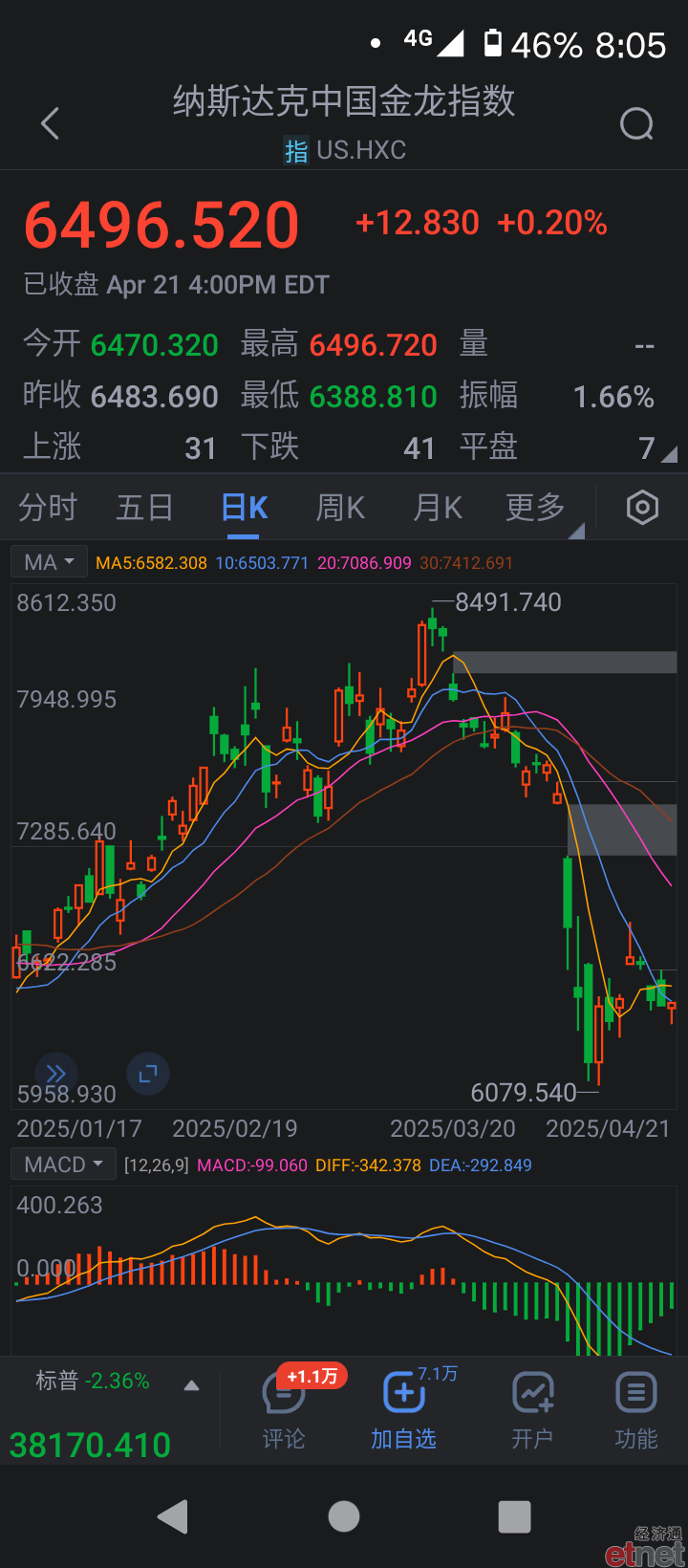Tap the MA 30:7412.691 legend
The width and height of the screenshot is (688, 1568).
coord(466,563)
